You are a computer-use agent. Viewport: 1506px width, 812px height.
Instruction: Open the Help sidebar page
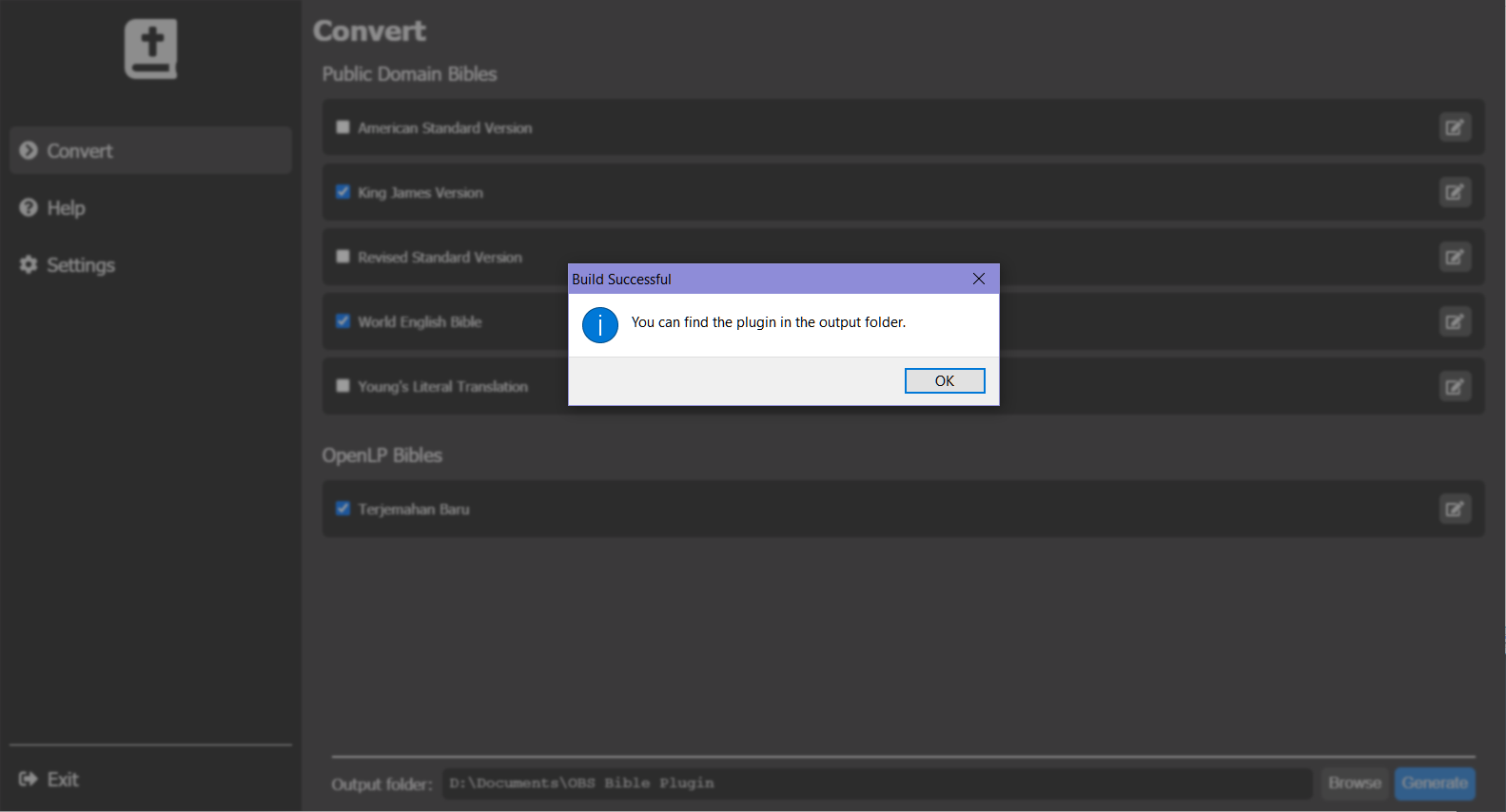150,207
